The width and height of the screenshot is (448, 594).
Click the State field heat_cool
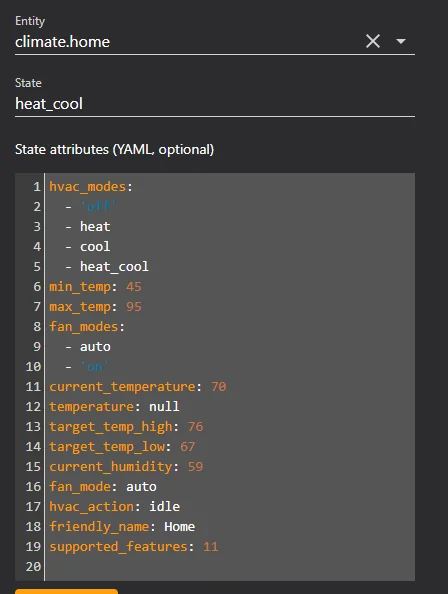[x=215, y=103]
